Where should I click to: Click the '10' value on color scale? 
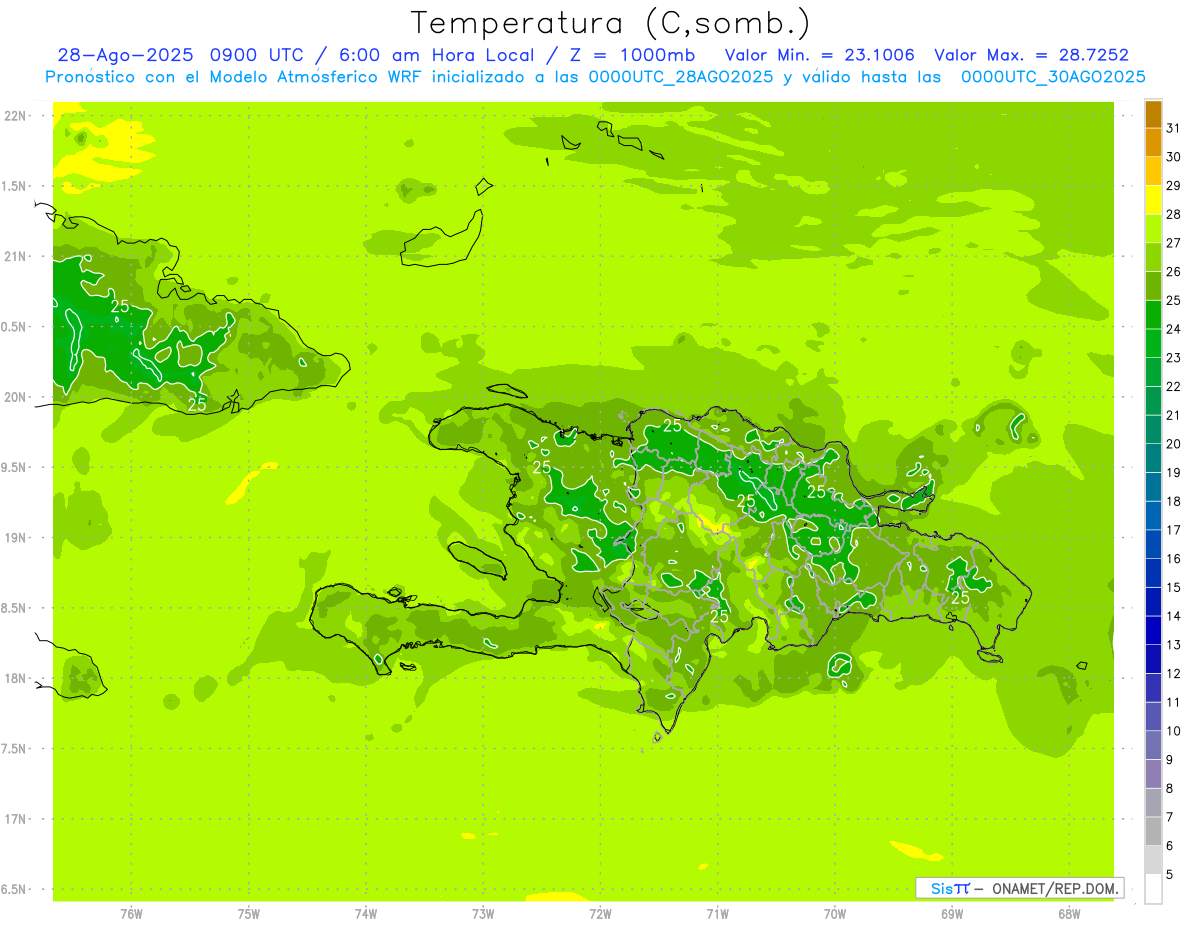(x=1174, y=731)
